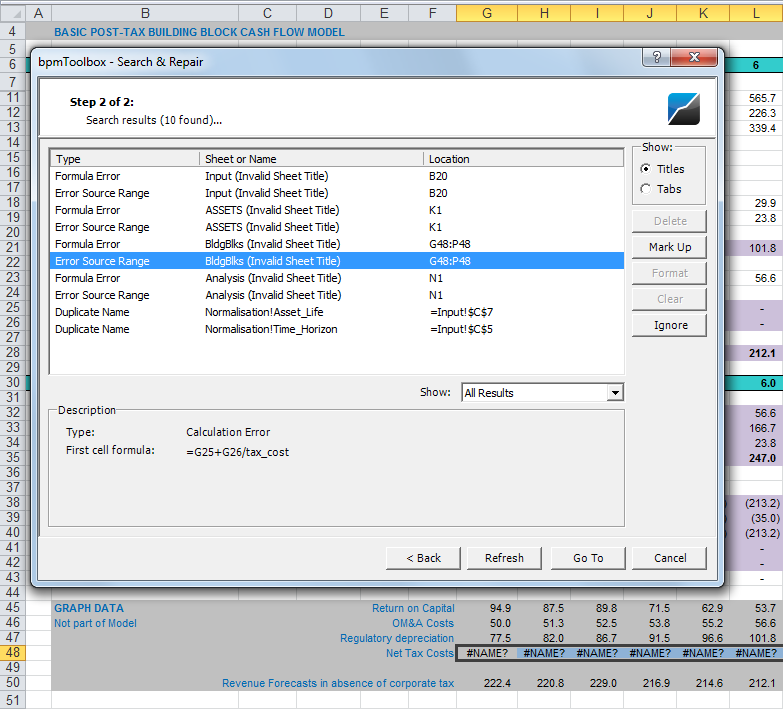Image resolution: width=783 pixels, height=709 pixels.
Task: Sort by Sheet or Name column header
Action: (x=312, y=159)
